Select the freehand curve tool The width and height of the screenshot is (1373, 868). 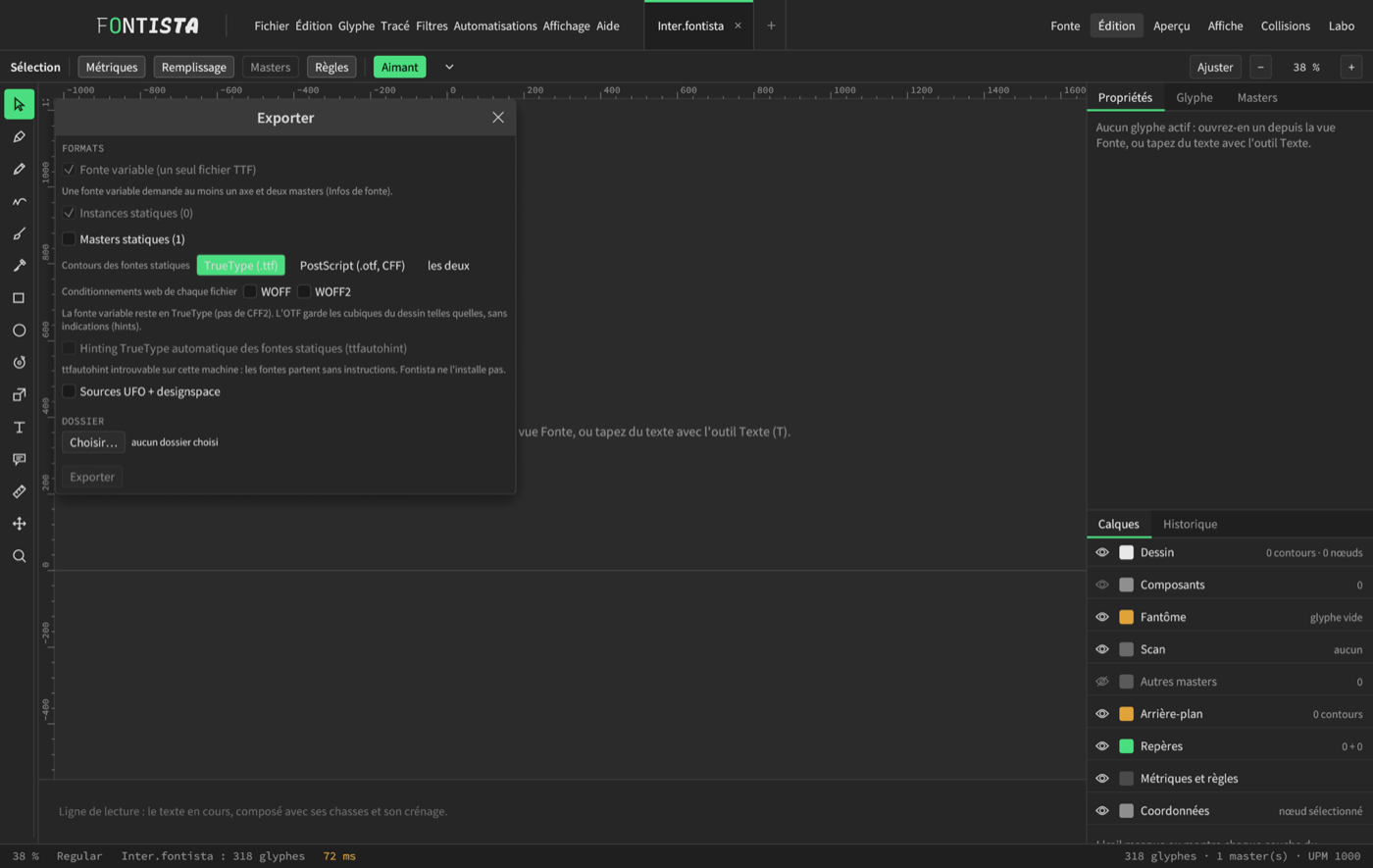(19, 201)
